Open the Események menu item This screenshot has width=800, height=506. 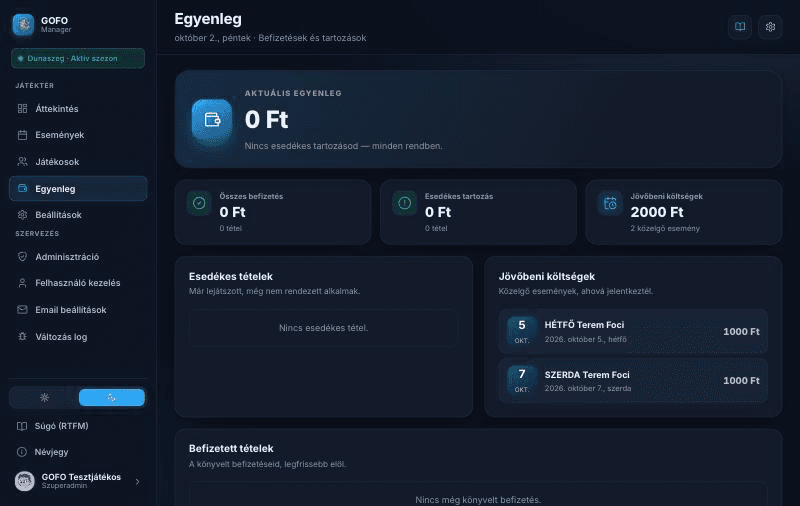coord(78,135)
